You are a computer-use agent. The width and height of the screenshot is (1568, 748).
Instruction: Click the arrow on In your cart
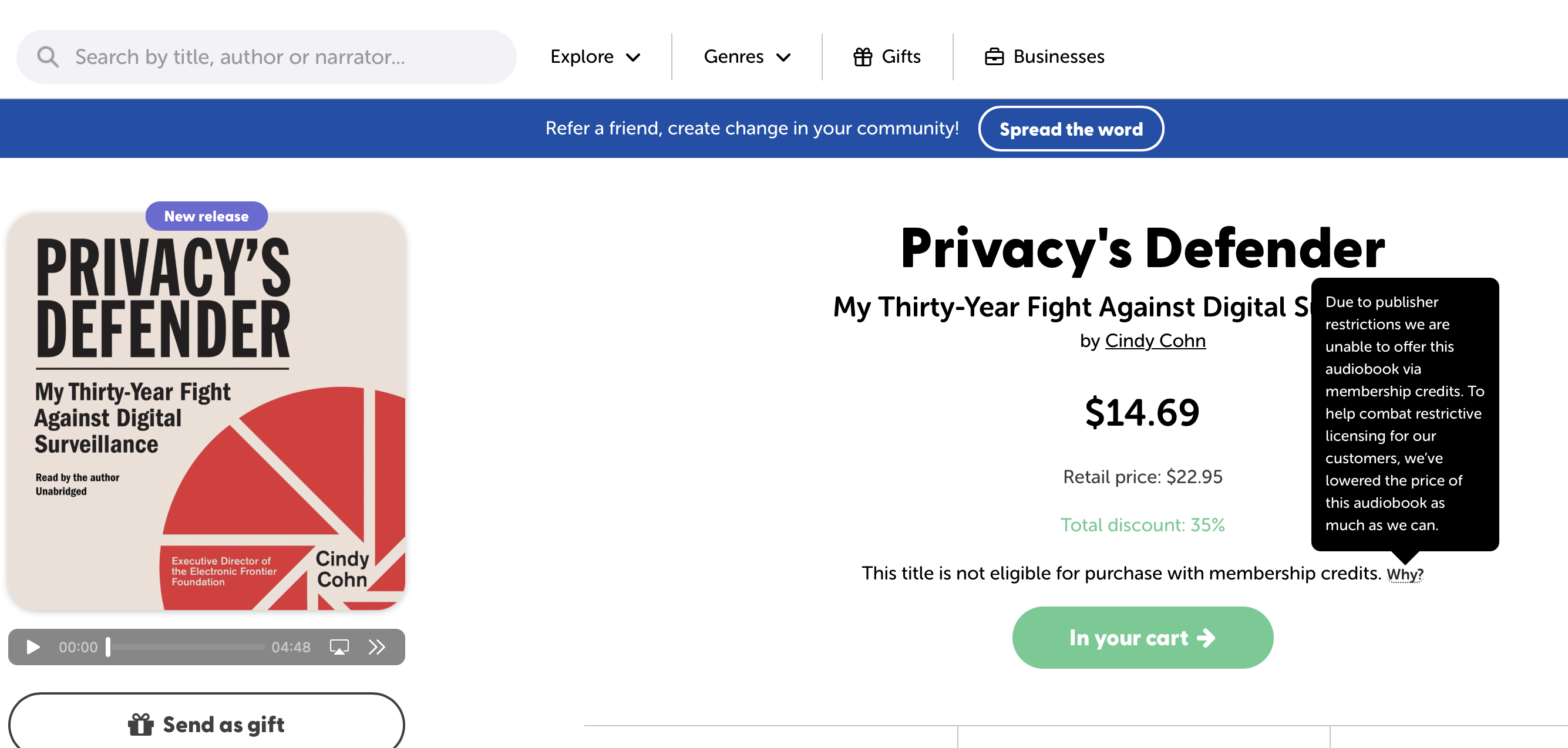[1206, 637]
